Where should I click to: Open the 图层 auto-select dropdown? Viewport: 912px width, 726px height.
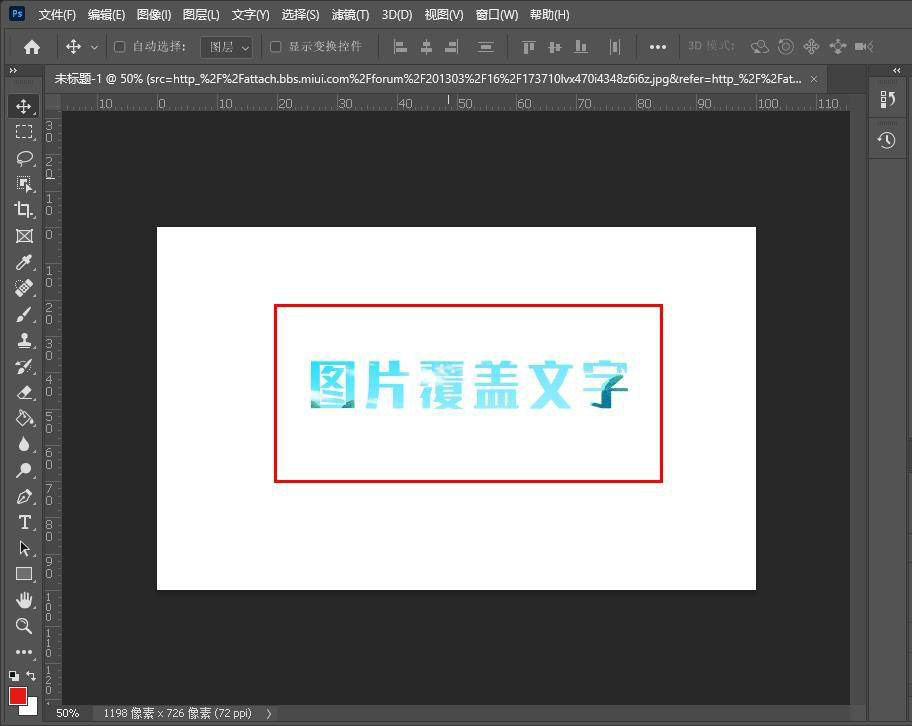click(225, 46)
